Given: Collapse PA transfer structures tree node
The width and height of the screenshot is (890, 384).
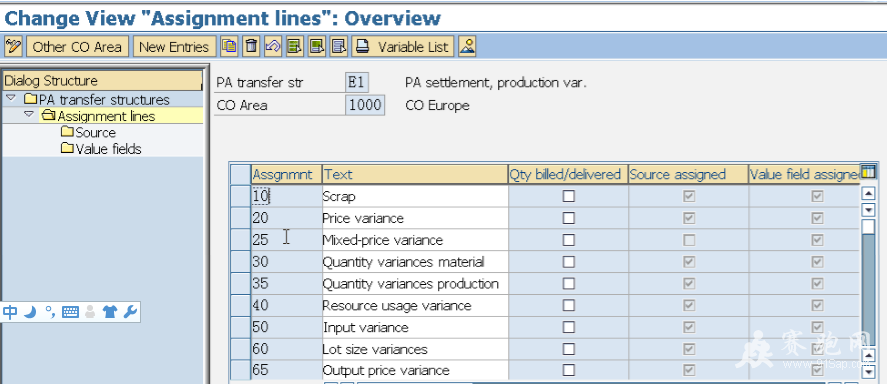Looking at the screenshot, I should pos(10,99).
